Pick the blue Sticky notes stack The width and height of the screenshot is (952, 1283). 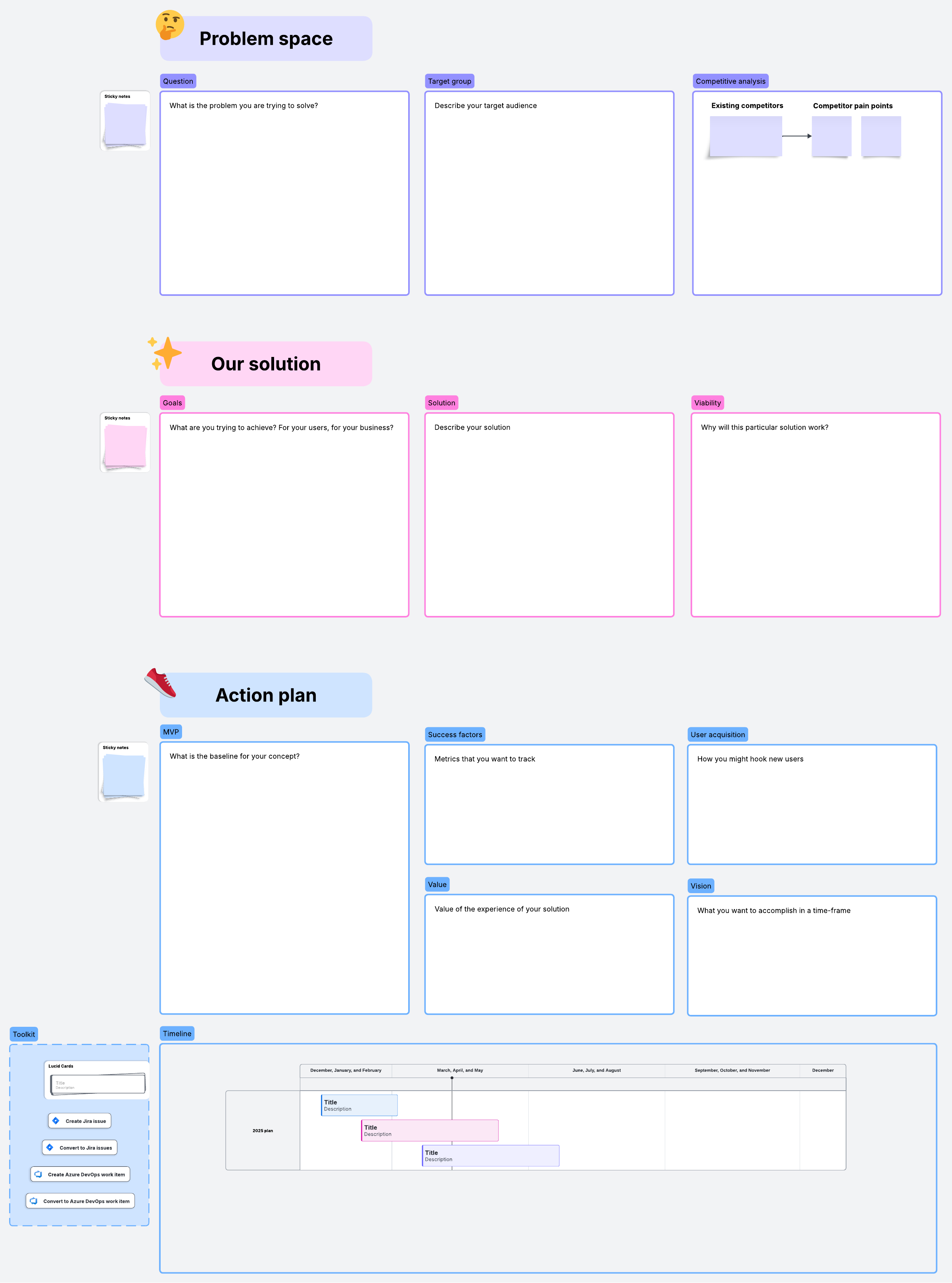click(123, 772)
